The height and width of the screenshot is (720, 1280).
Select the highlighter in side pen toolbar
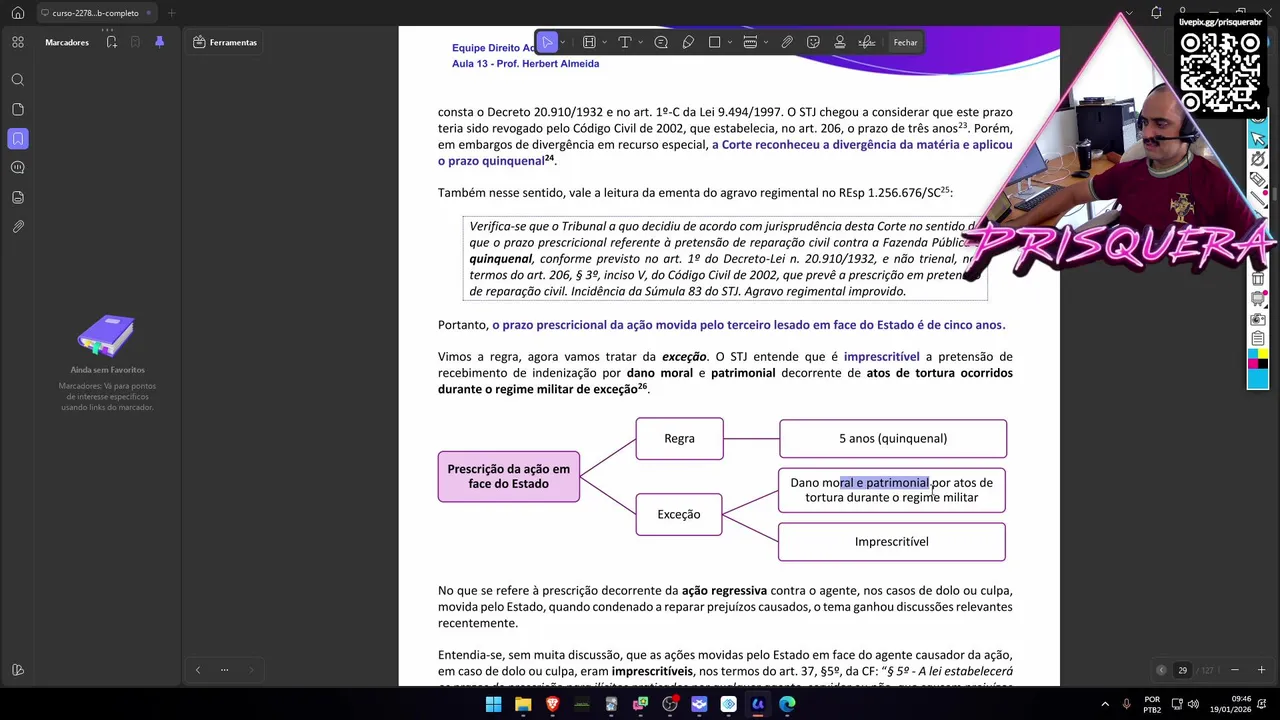pyautogui.click(x=1258, y=180)
